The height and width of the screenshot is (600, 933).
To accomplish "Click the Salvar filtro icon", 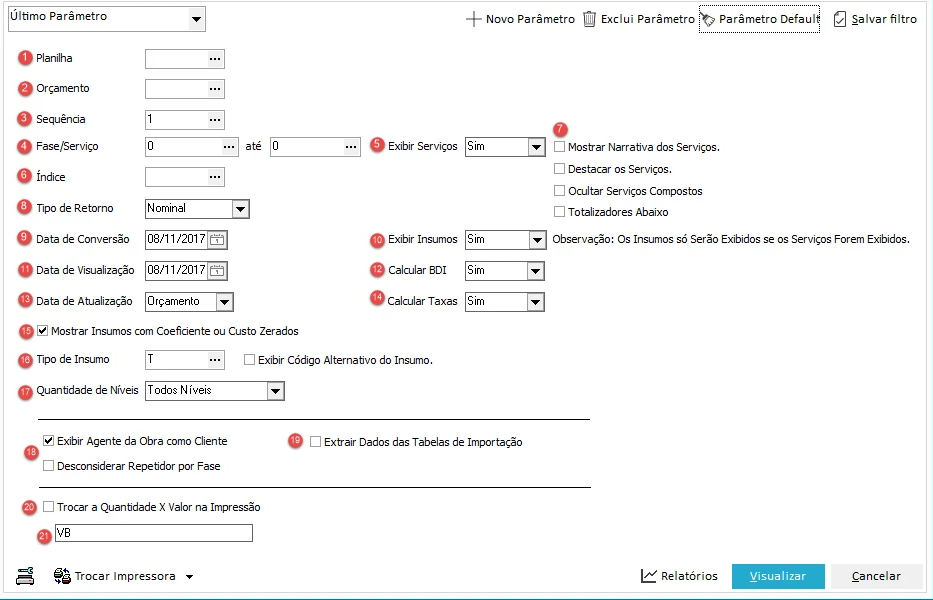I will tap(840, 19).
